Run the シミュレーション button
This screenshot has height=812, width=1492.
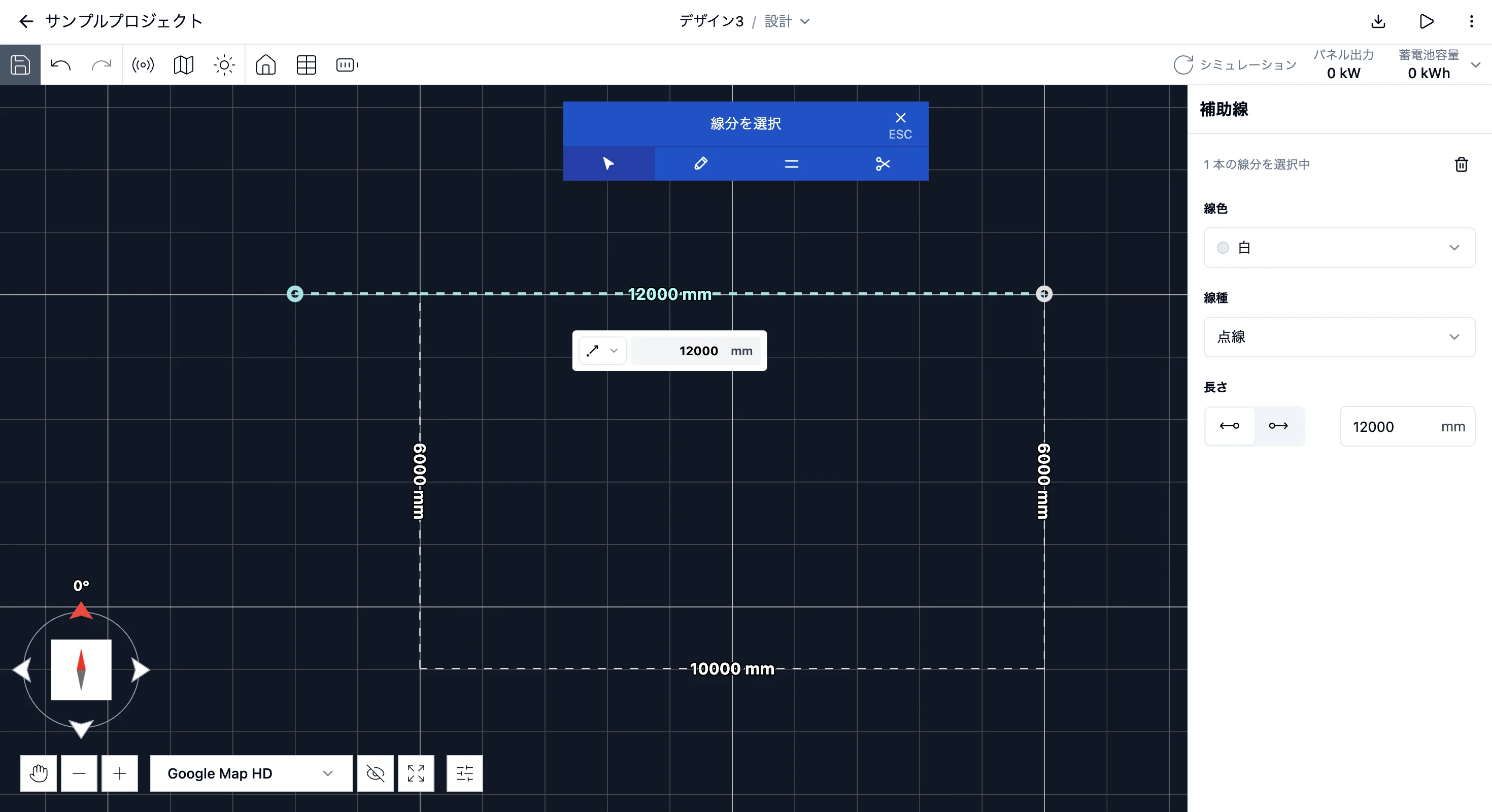pyautogui.click(x=1235, y=65)
